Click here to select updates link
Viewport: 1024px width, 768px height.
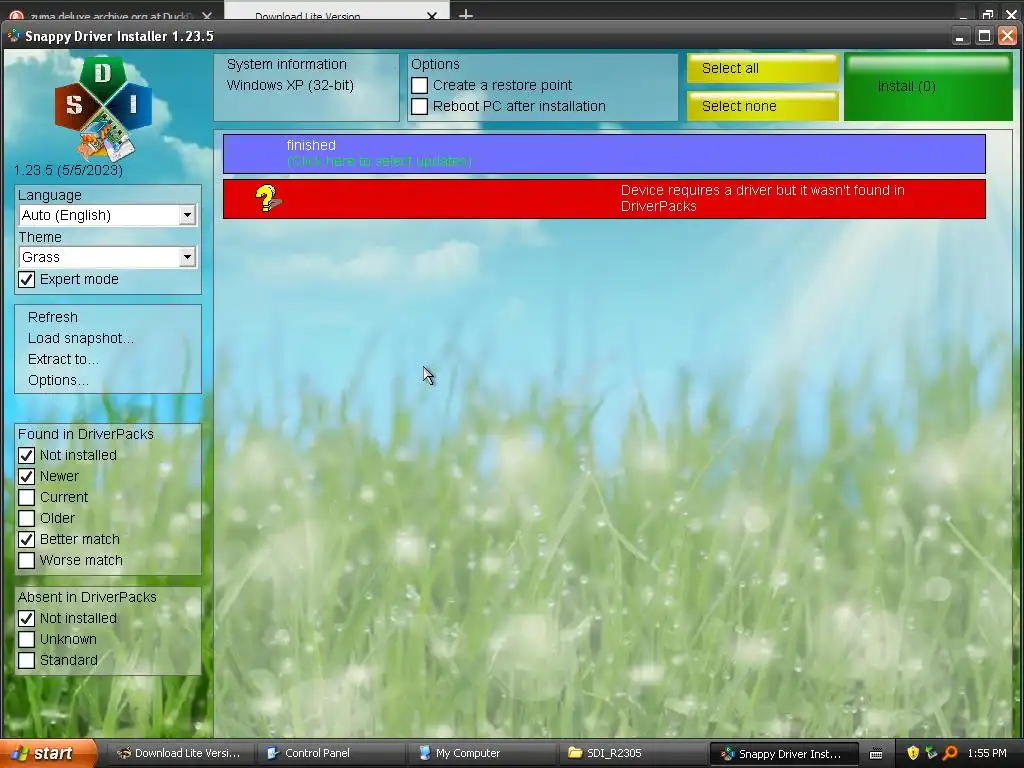click(379, 161)
